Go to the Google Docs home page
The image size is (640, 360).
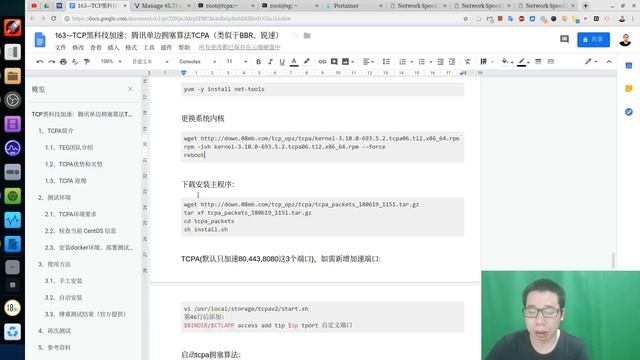click(x=40, y=40)
